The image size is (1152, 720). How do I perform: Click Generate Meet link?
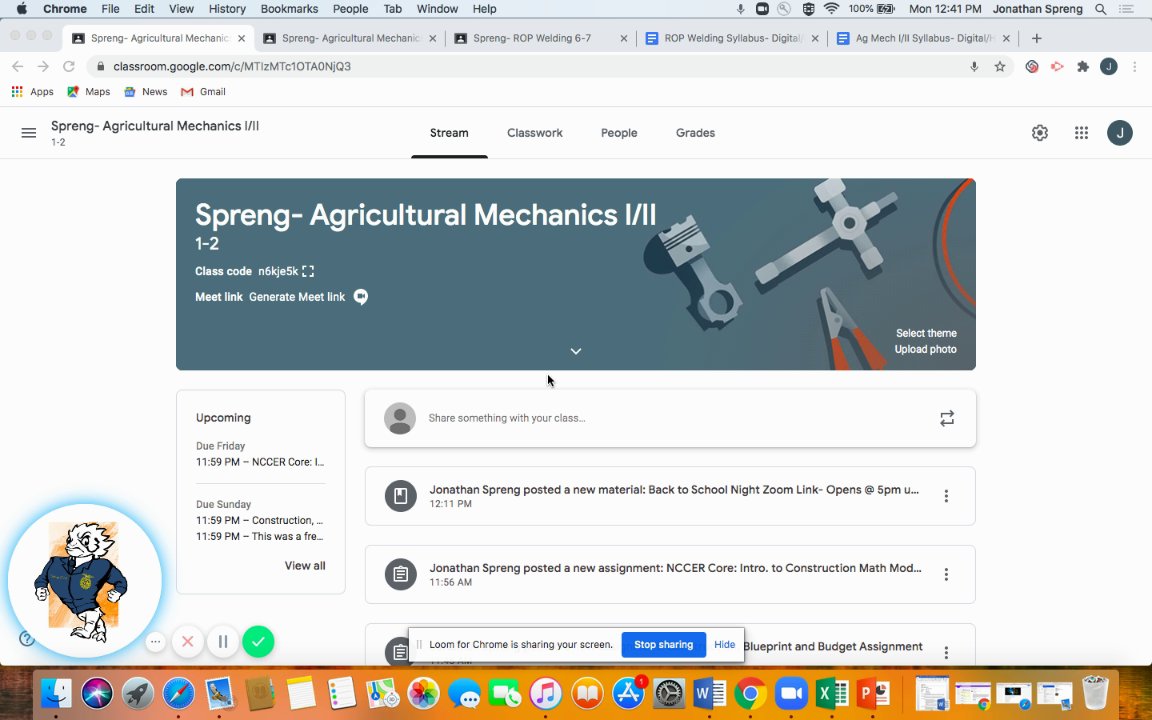[x=297, y=297]
